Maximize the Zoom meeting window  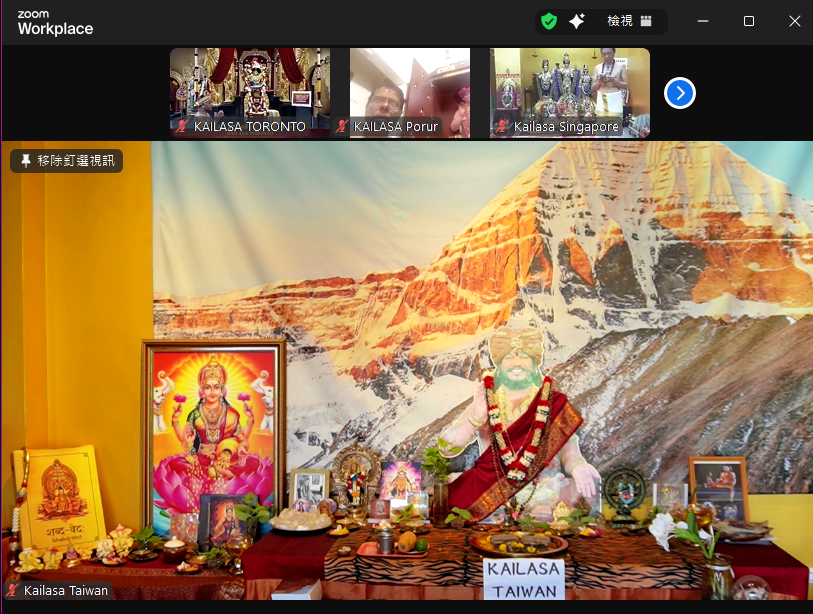click(x=749, y=21)
